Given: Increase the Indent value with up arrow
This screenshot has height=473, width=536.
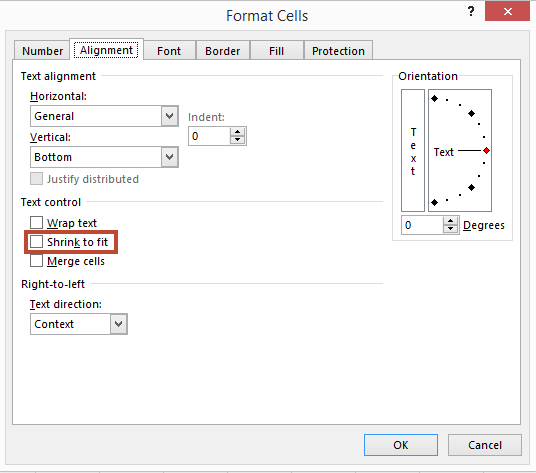Looking at the screenshot, I should pyautogui.click(x=238, y=132).
